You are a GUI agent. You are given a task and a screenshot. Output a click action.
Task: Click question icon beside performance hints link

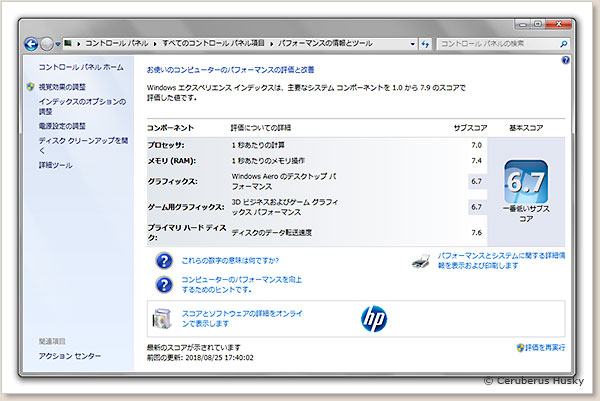pyautogui.click(x=164, y=285)
